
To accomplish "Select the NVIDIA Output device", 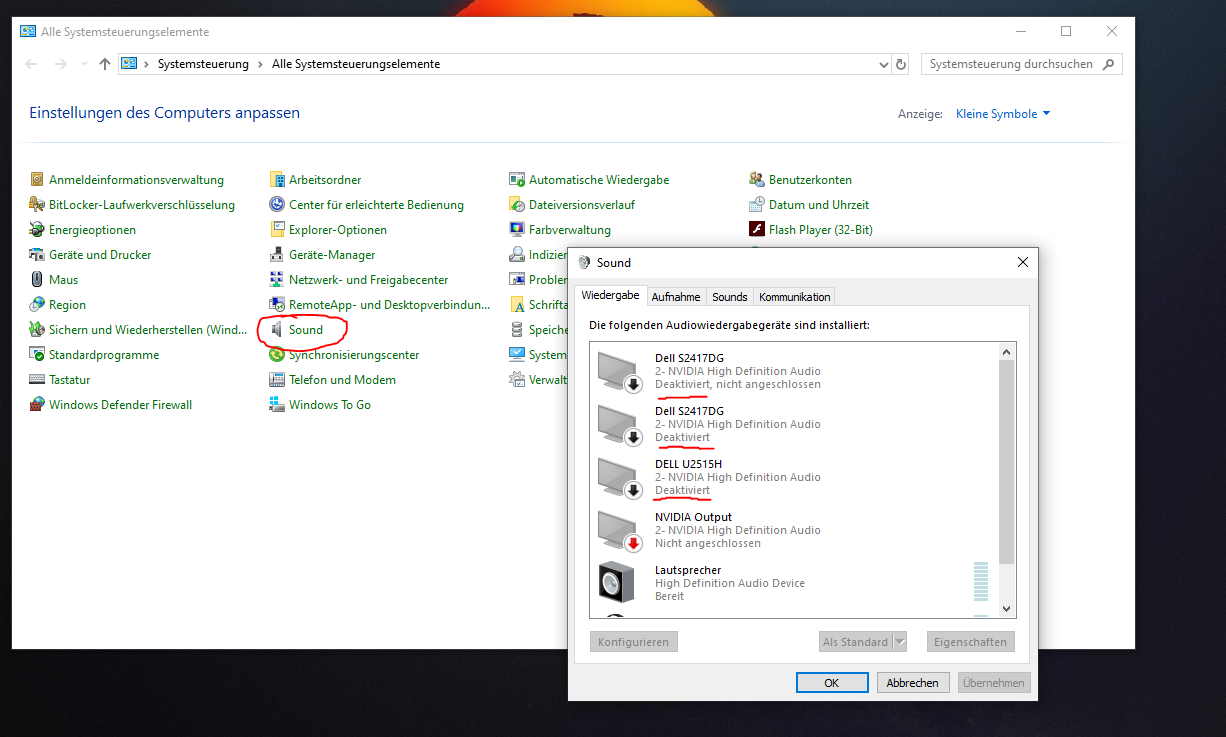I will coord(795,530).
